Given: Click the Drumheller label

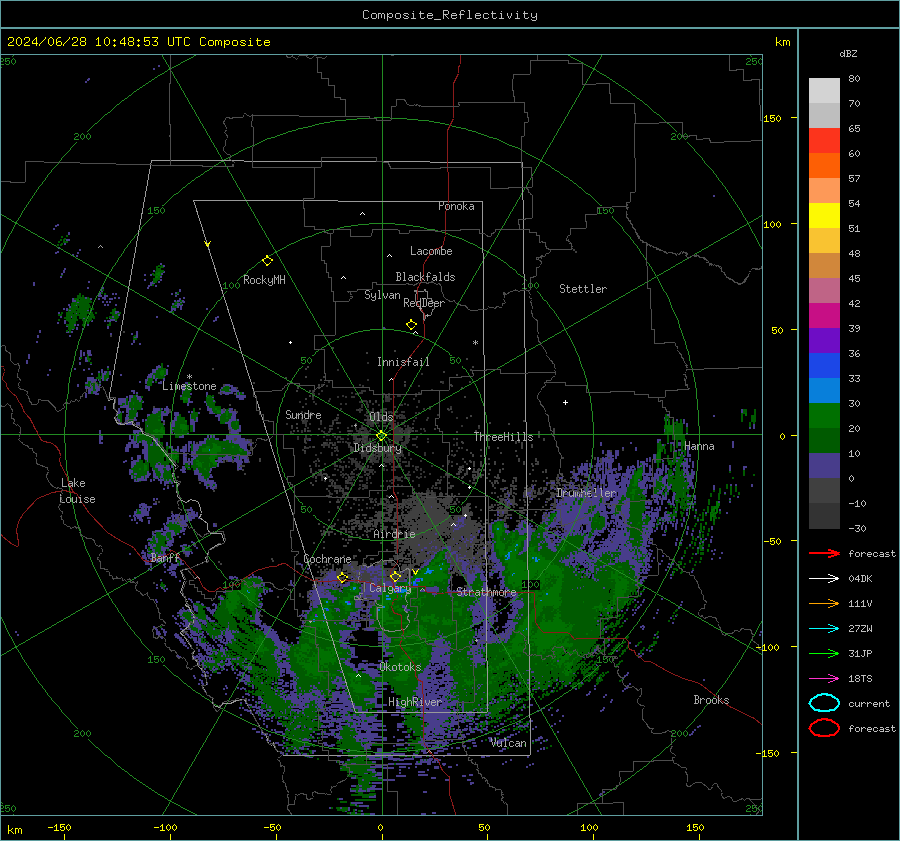Looking at the screenshot, I should tap(586, 493).
